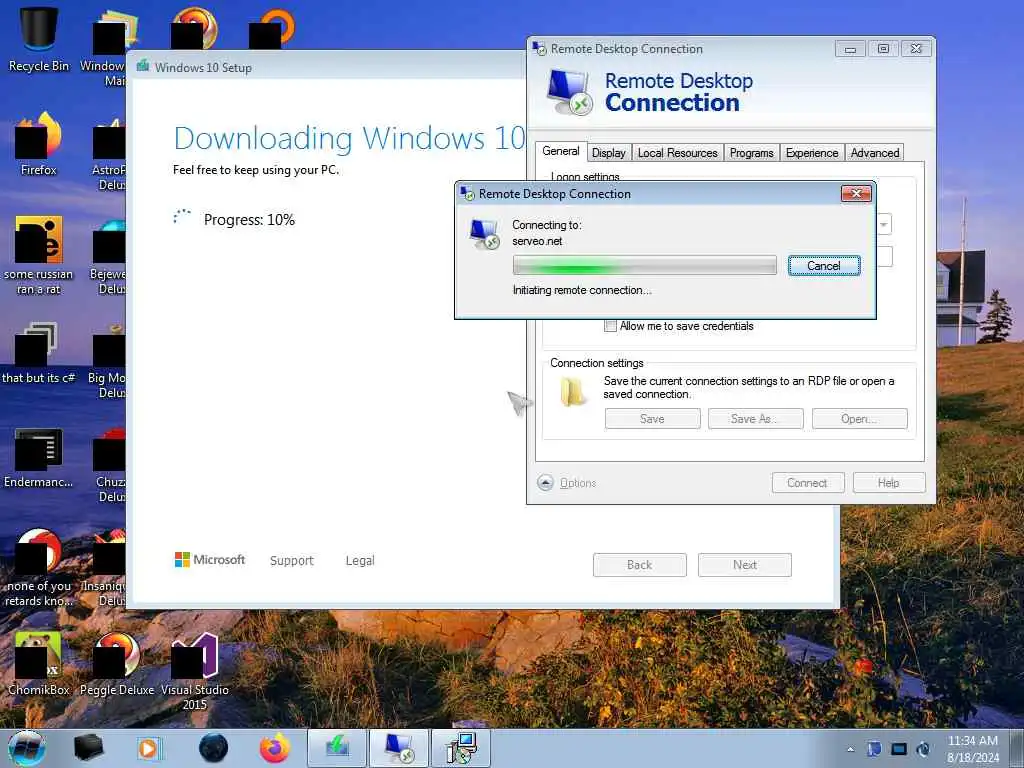Screen dimensions: 1024x768
Task: Launch the Firefox desktop shortcut
Action: click(x=39, y=144)
